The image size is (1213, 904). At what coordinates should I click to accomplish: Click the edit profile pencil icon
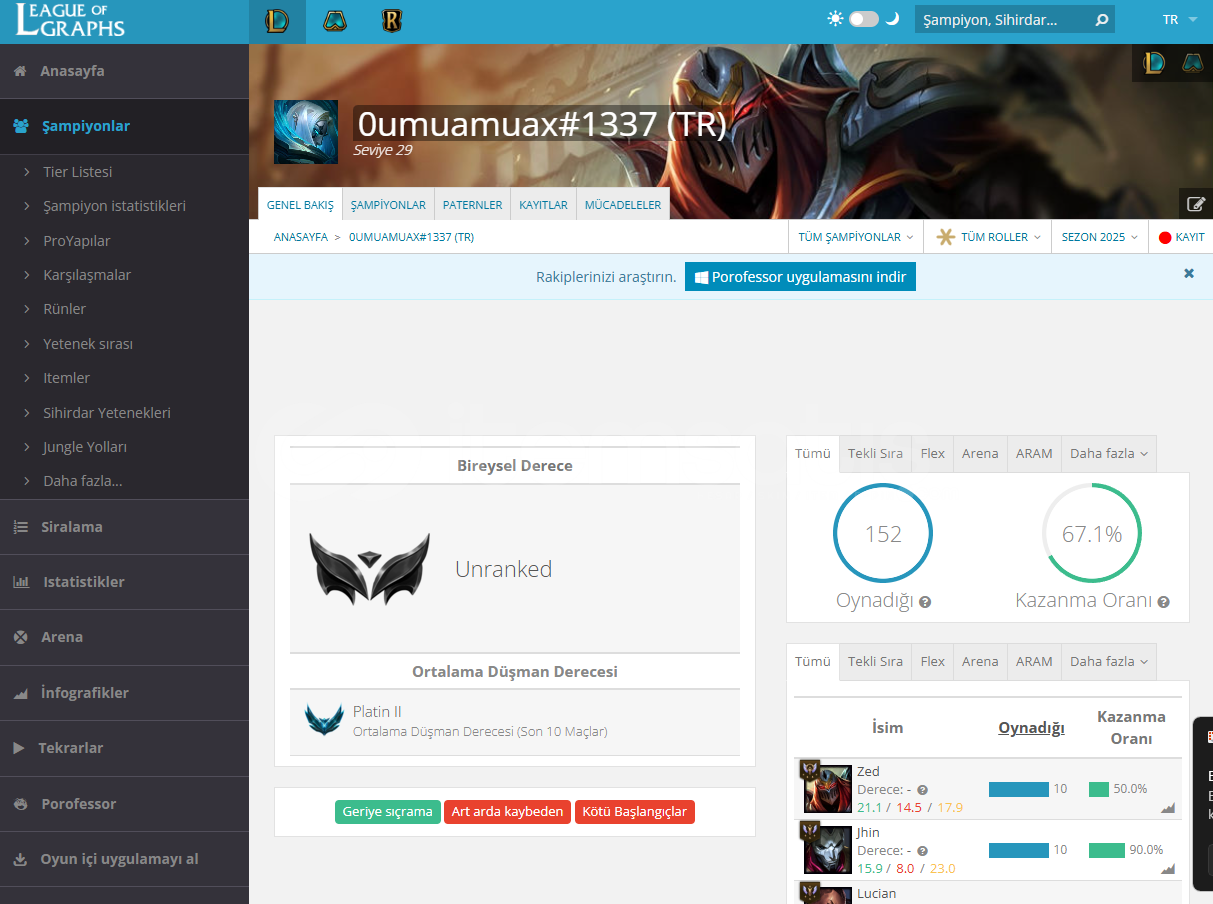[x=1196, y=204]
